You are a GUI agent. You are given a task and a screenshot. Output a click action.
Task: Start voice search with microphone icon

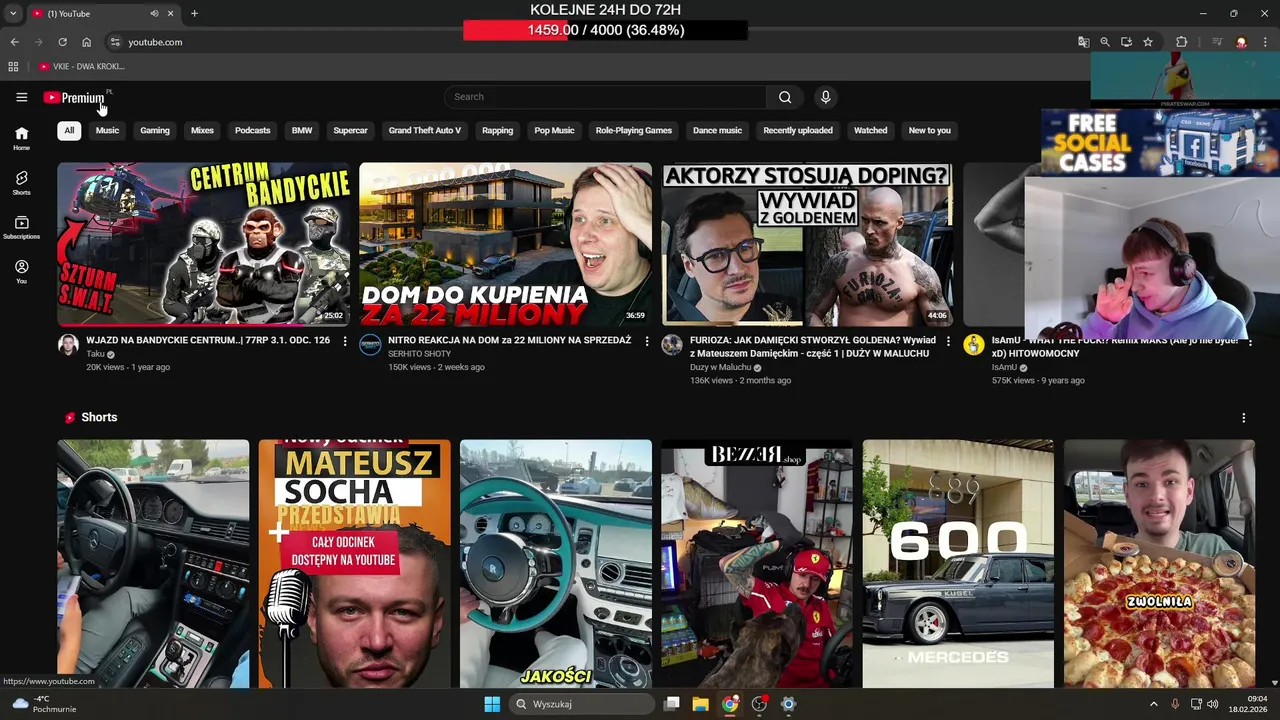(x=825, y=97)
